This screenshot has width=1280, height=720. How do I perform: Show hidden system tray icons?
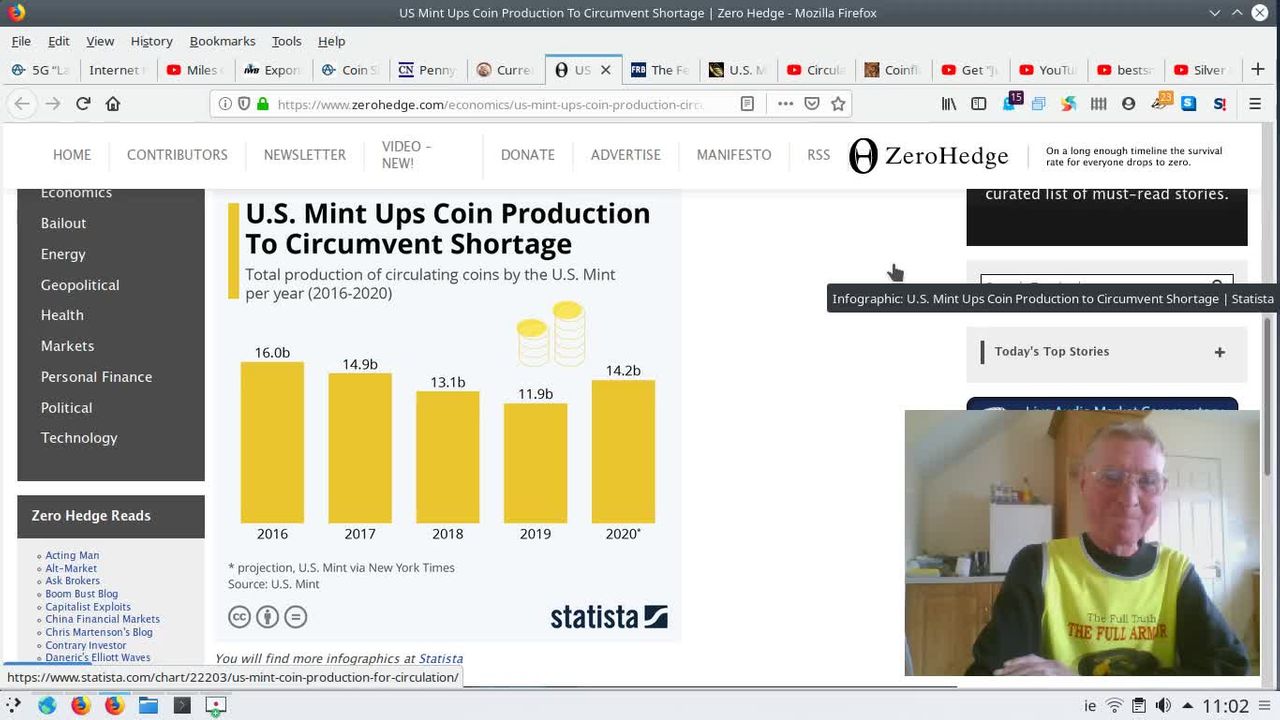coord(1187,706)
